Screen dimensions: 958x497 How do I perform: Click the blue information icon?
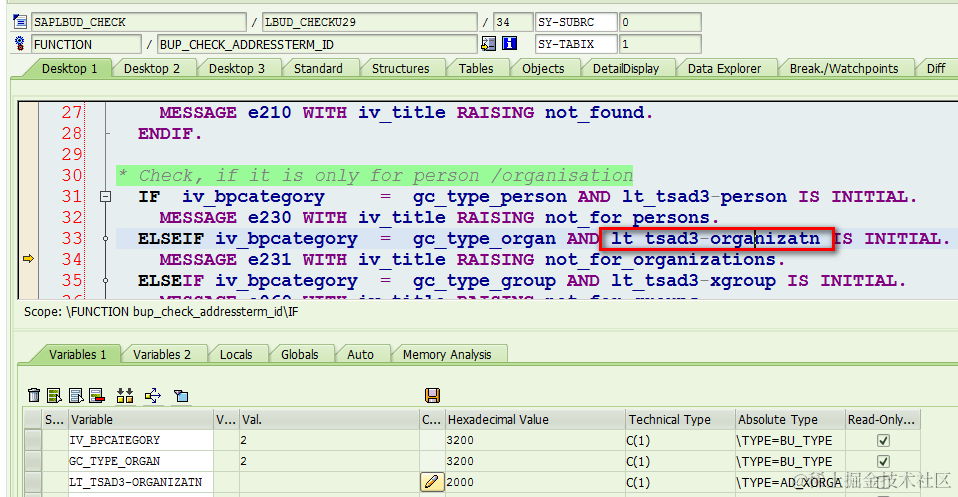[x=509, y=43]
